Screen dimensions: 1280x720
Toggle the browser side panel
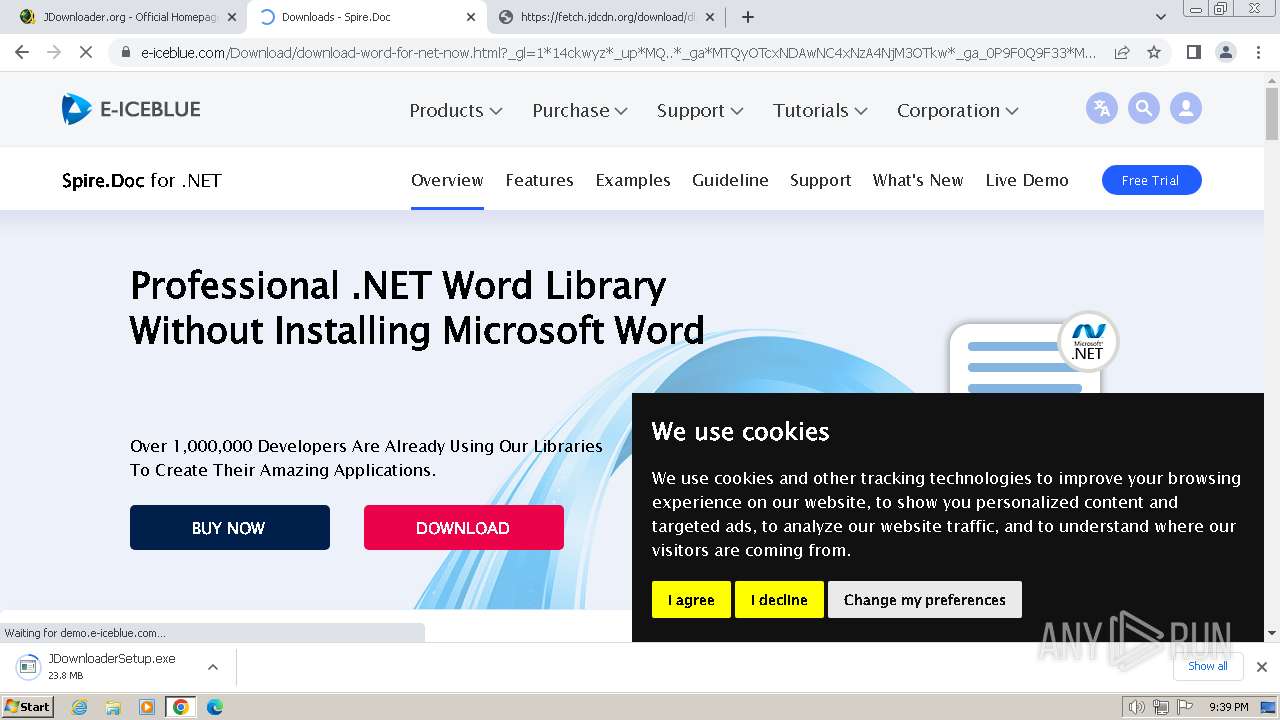coord(1193,52)
